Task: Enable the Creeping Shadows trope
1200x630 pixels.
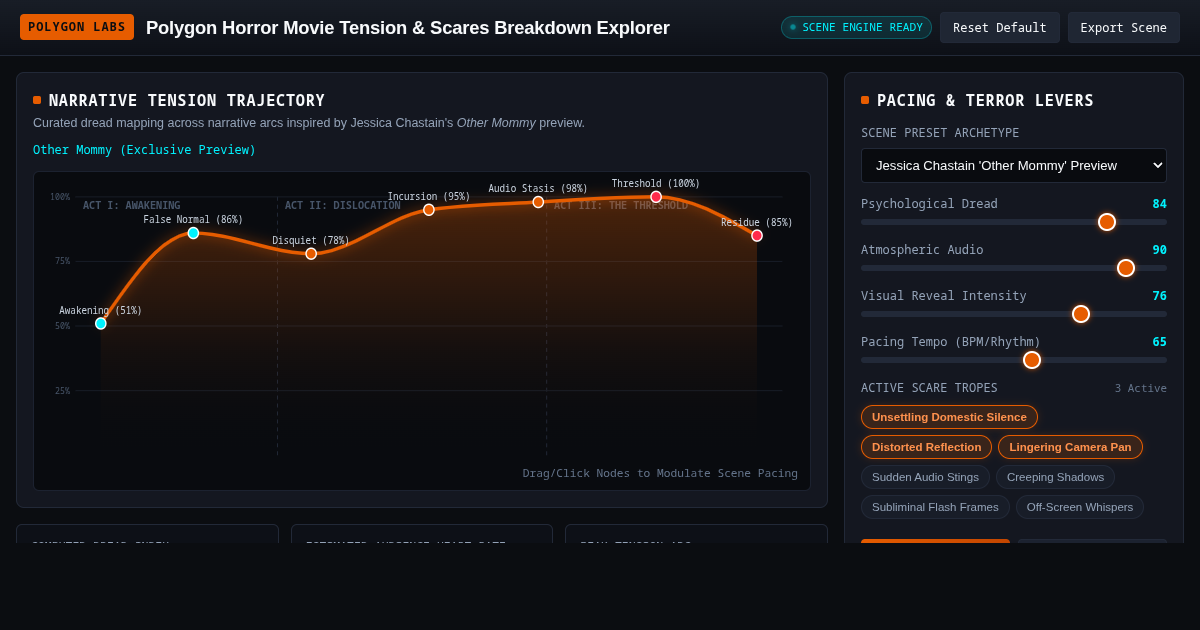Action: 1055,477
